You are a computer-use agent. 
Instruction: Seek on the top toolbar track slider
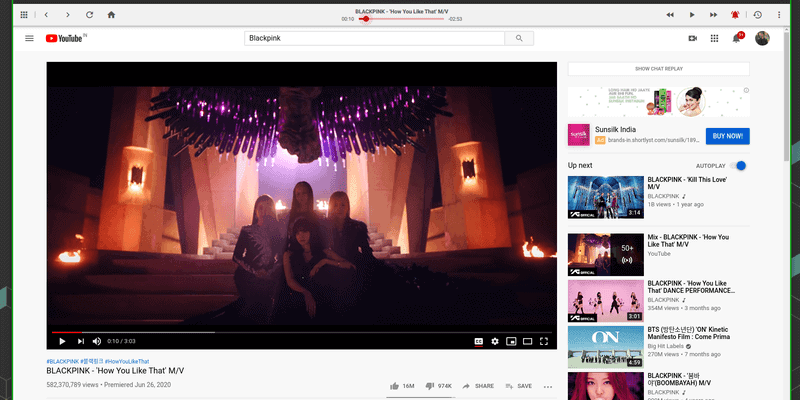click(402, 19)
